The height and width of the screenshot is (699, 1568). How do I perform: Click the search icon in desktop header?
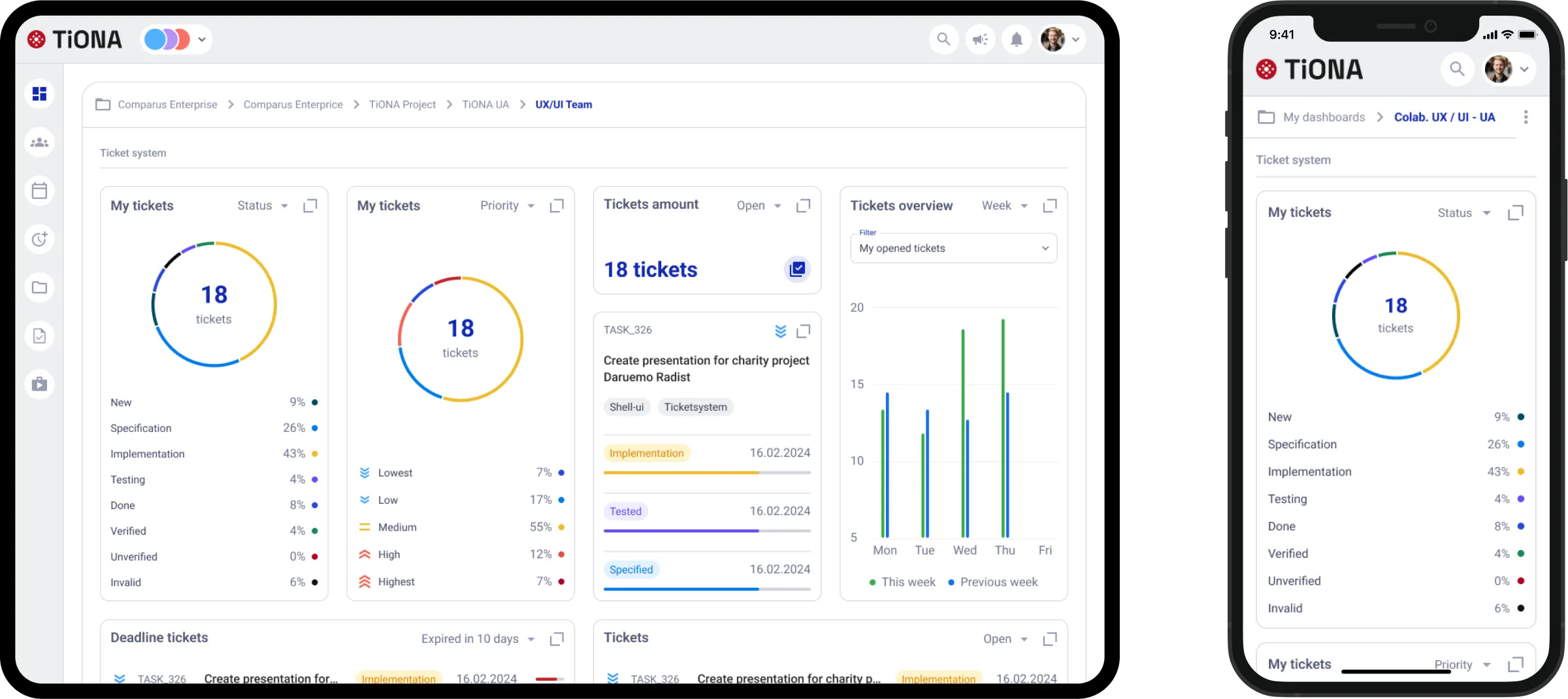[x=943, y=39]
